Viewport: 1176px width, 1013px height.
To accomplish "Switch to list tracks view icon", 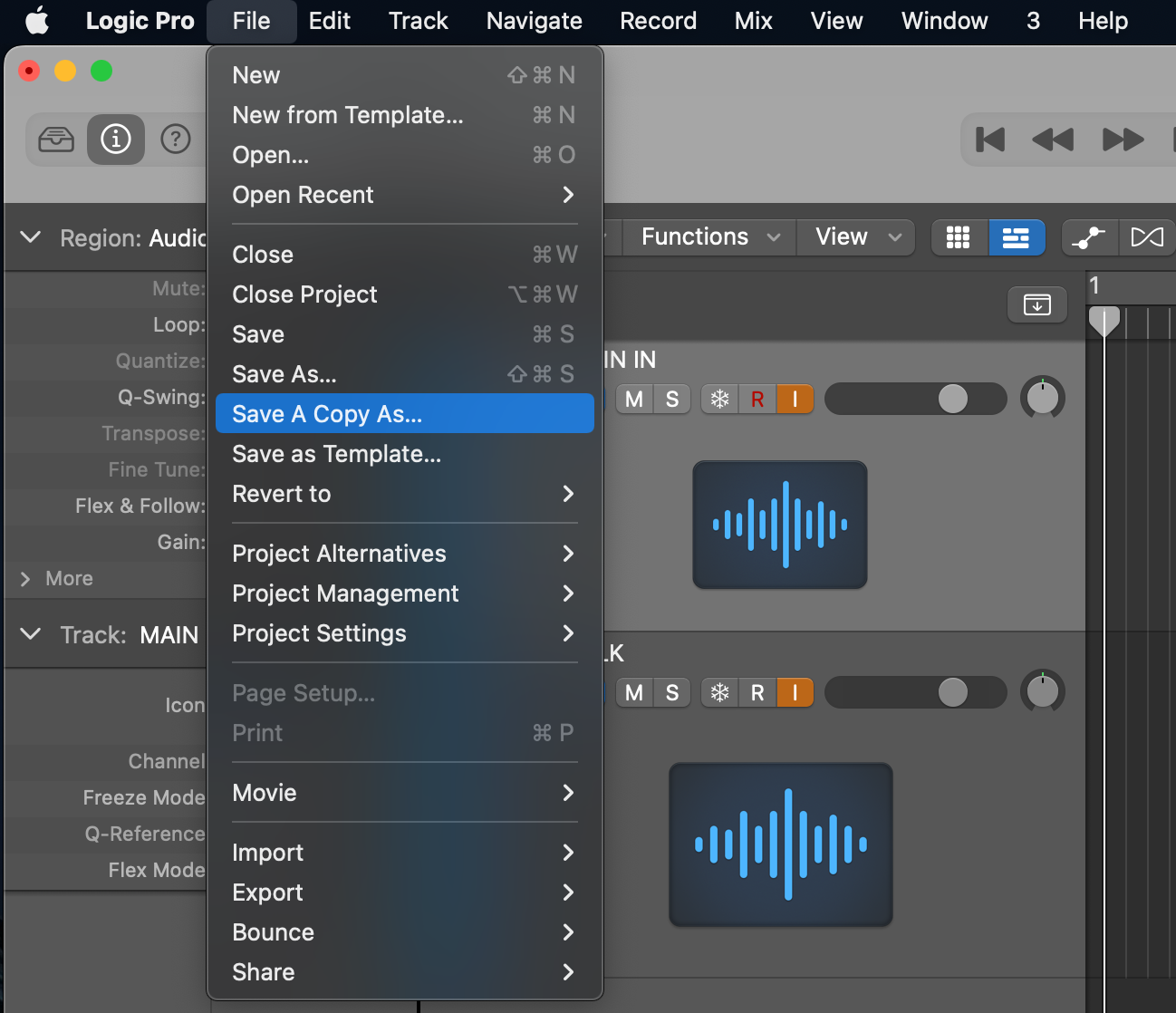I will [1017, 237].
